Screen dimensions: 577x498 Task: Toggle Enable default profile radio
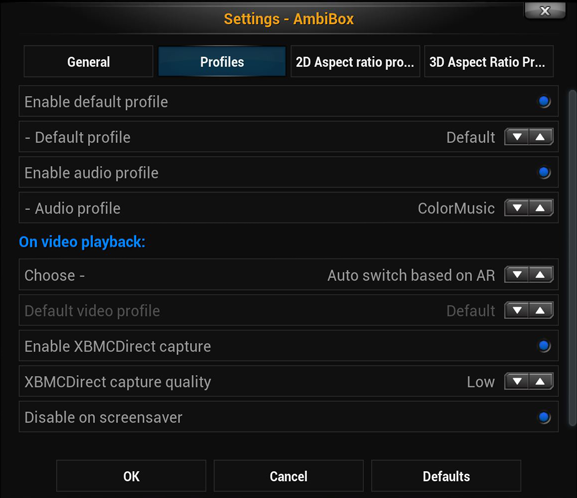click(544, 101)
